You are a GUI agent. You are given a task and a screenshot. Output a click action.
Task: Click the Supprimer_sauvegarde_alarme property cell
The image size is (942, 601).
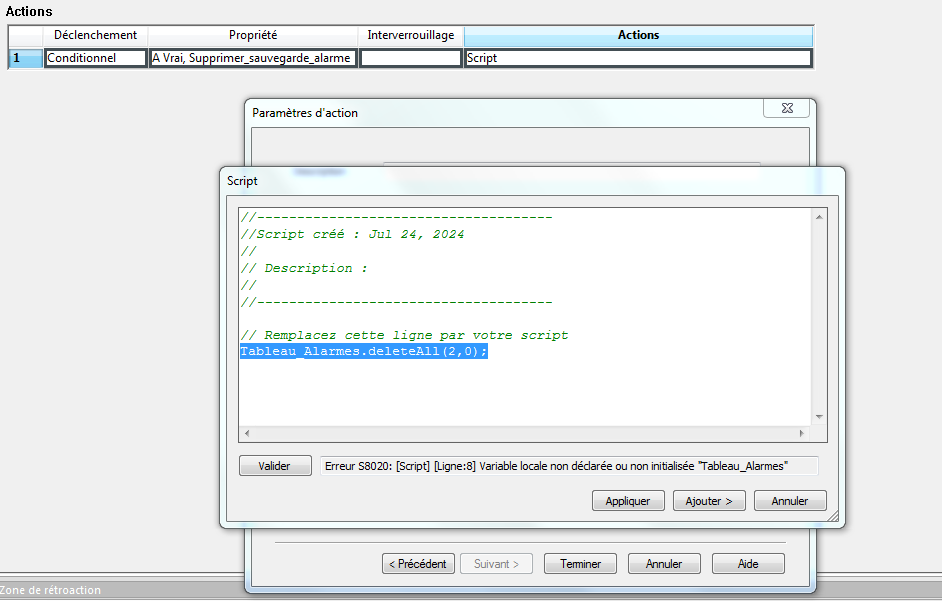pyautogui.click(x=252, y=58)
